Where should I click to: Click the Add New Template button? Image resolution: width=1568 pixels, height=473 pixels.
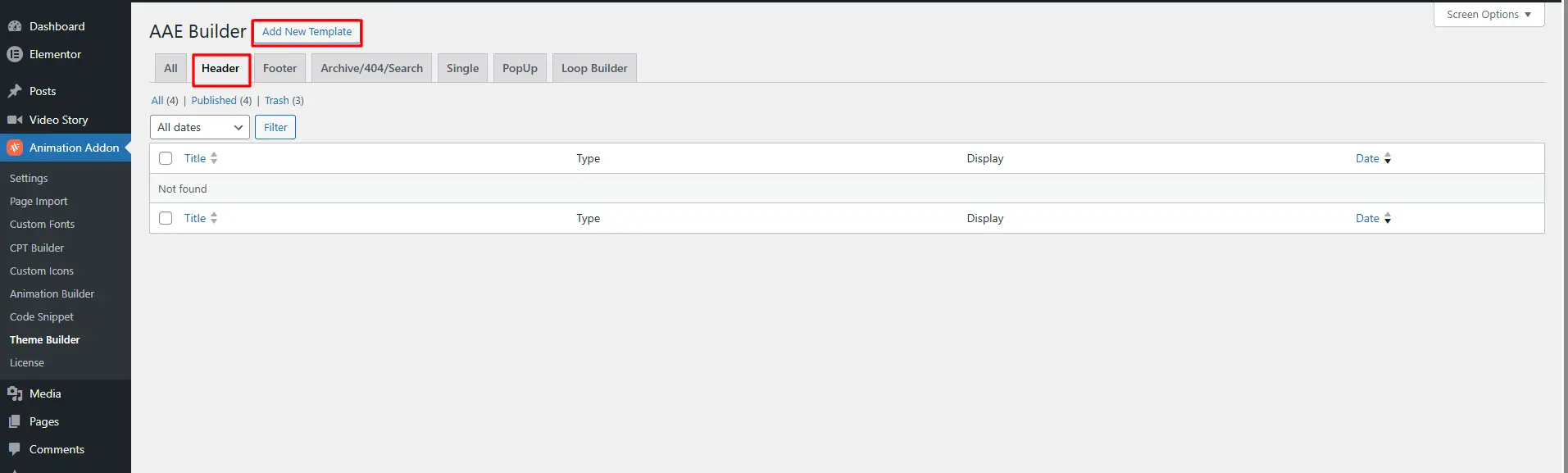(x=307, y=32)
